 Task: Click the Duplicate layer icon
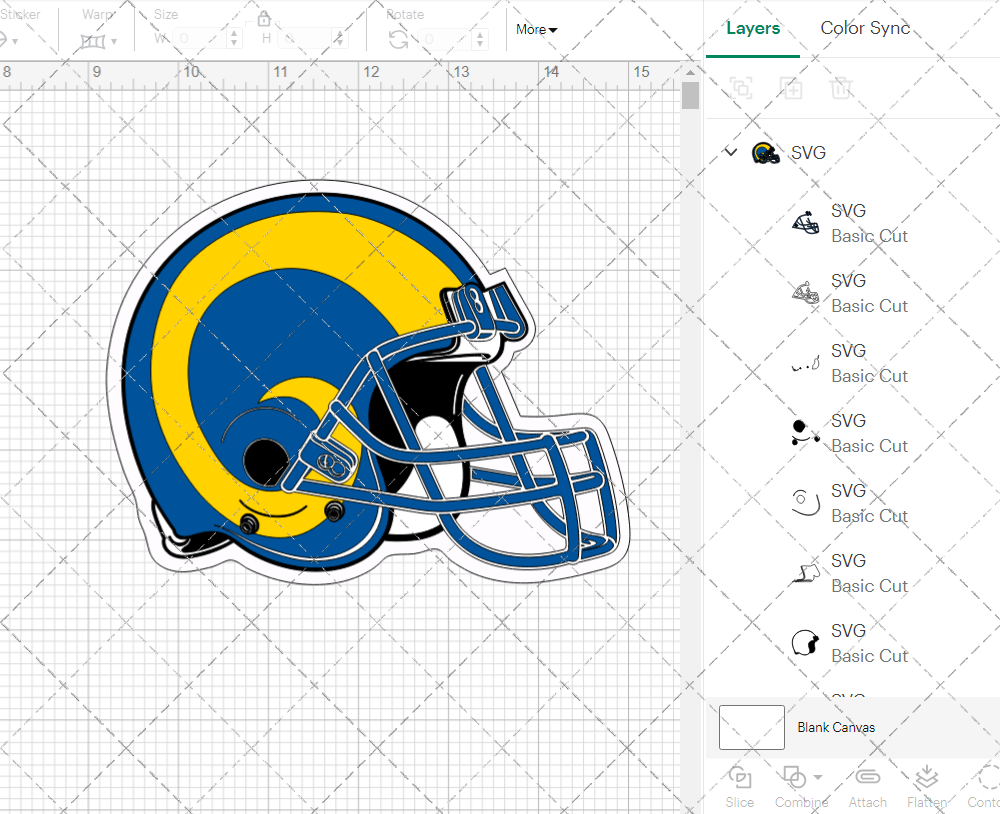(x=791, y=87)
